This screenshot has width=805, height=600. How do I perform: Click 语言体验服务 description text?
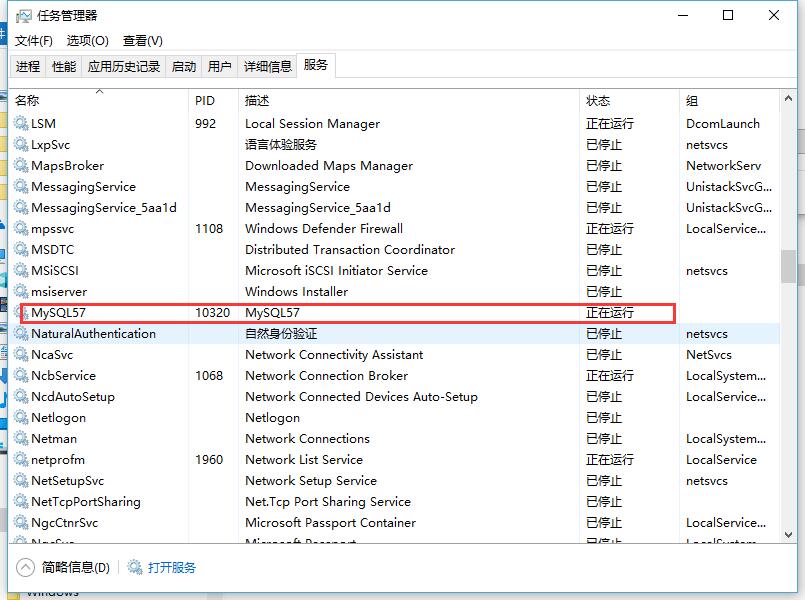281,144
